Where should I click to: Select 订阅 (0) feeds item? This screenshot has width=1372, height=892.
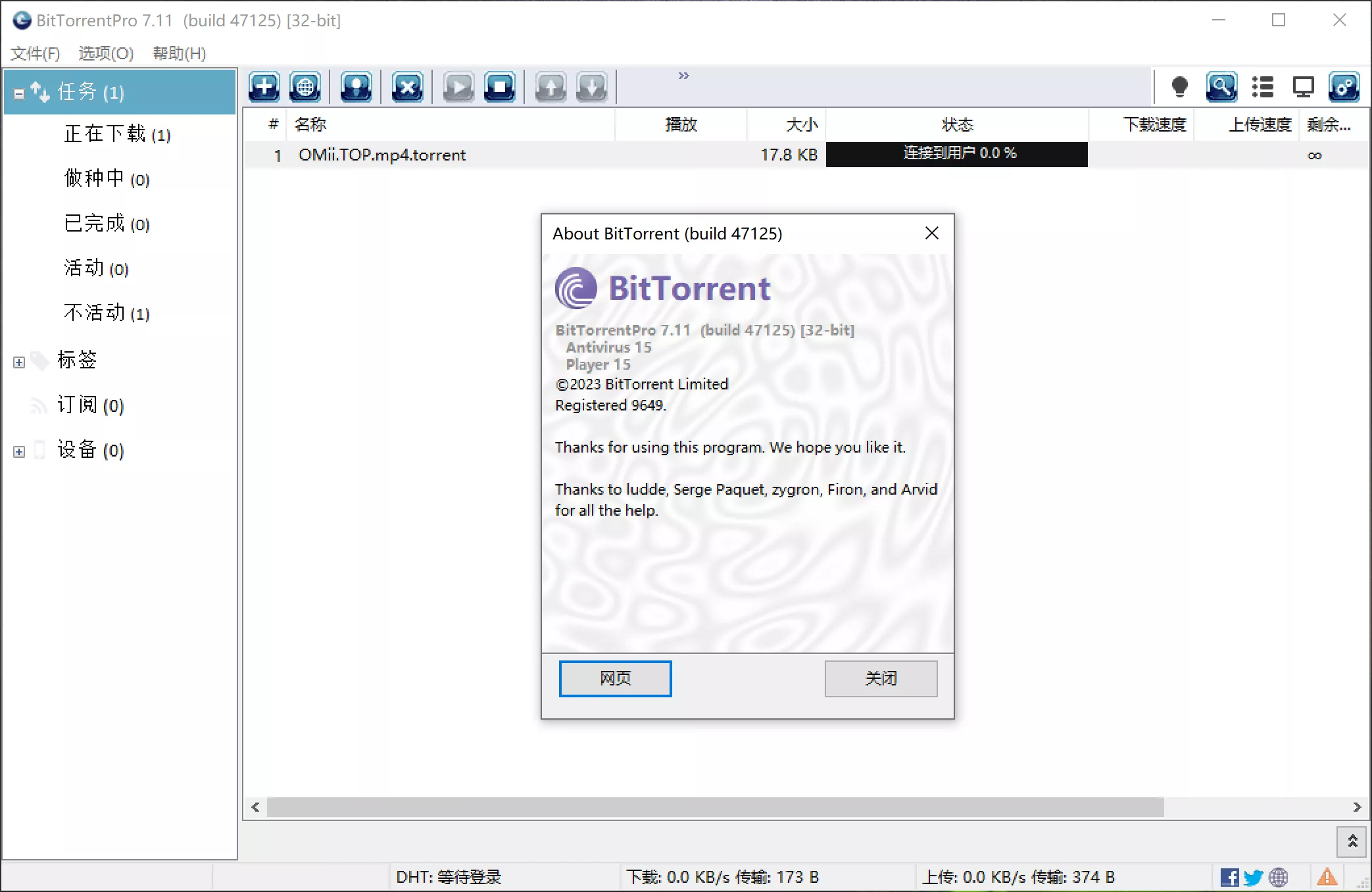(91, 405)
